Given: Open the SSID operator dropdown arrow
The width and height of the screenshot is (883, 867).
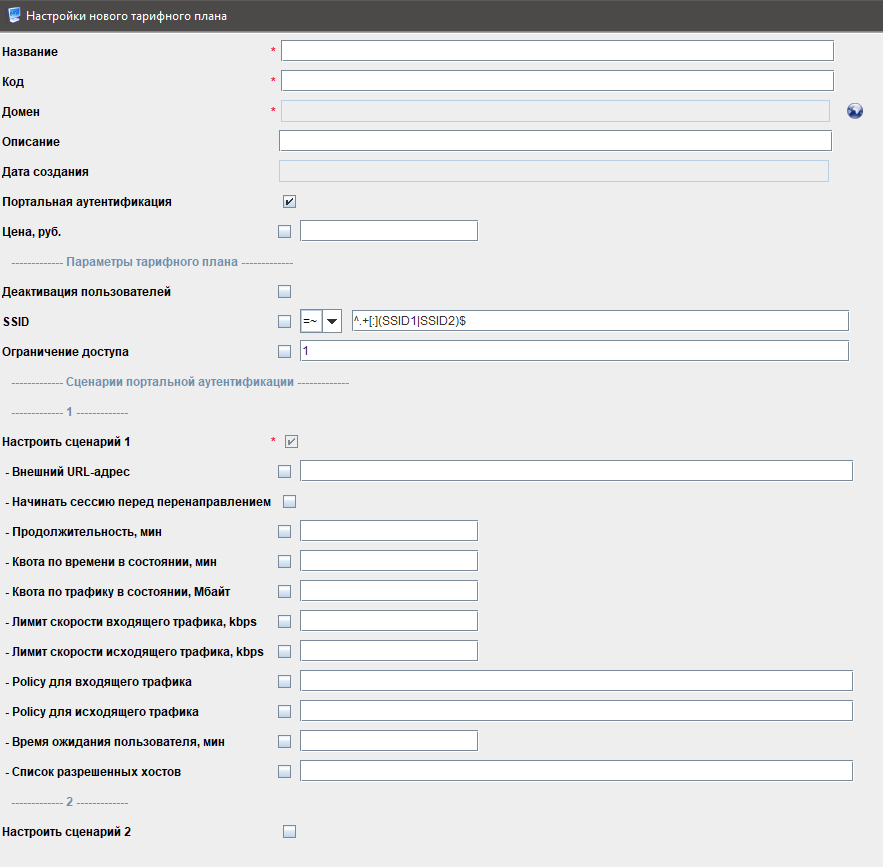Looking at the screenshot, I should click(x=331, y=321).
